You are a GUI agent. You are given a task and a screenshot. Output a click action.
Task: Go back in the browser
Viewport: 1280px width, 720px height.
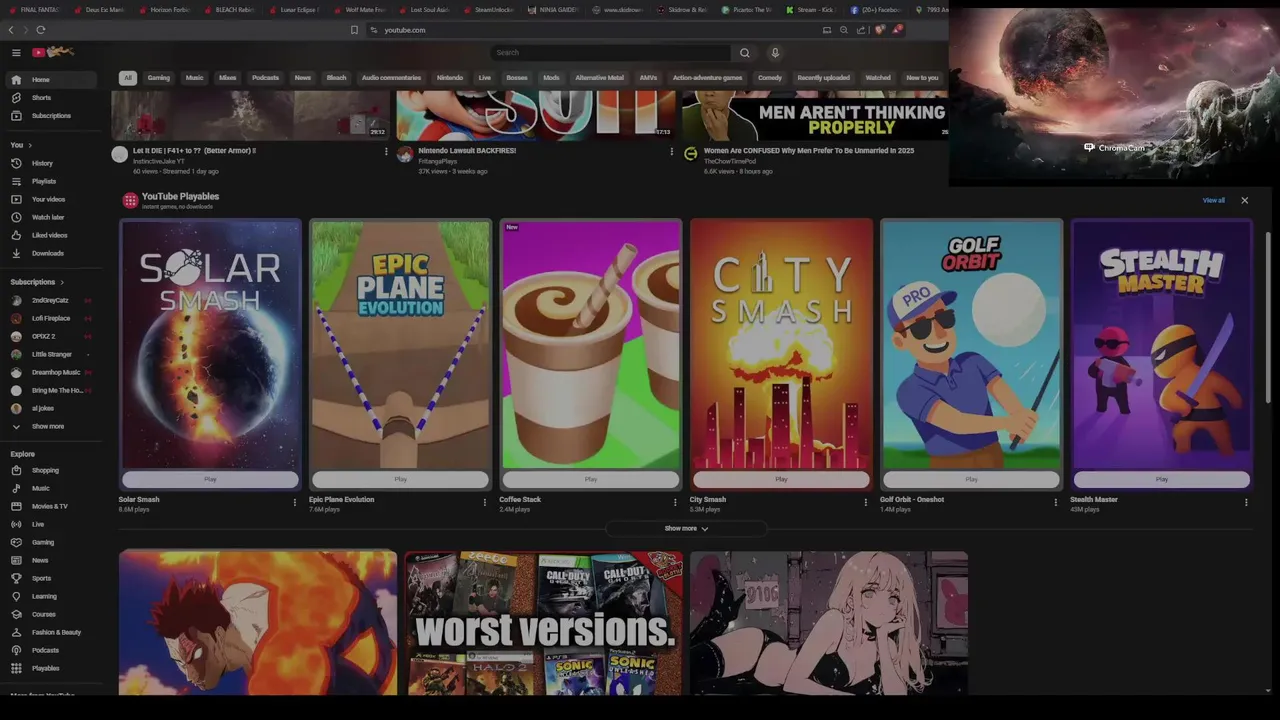pyautogui.click(x=11, y=30)
